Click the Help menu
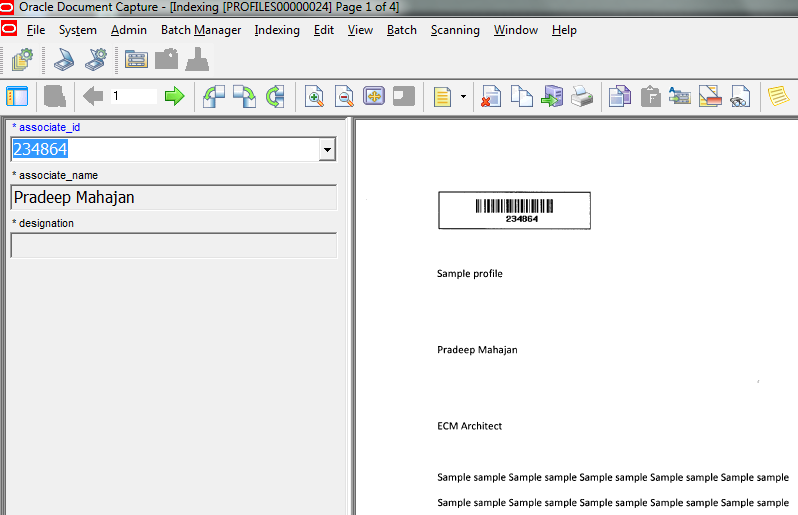The width and height of the screenshot is (798, 515). pos(564,30)
